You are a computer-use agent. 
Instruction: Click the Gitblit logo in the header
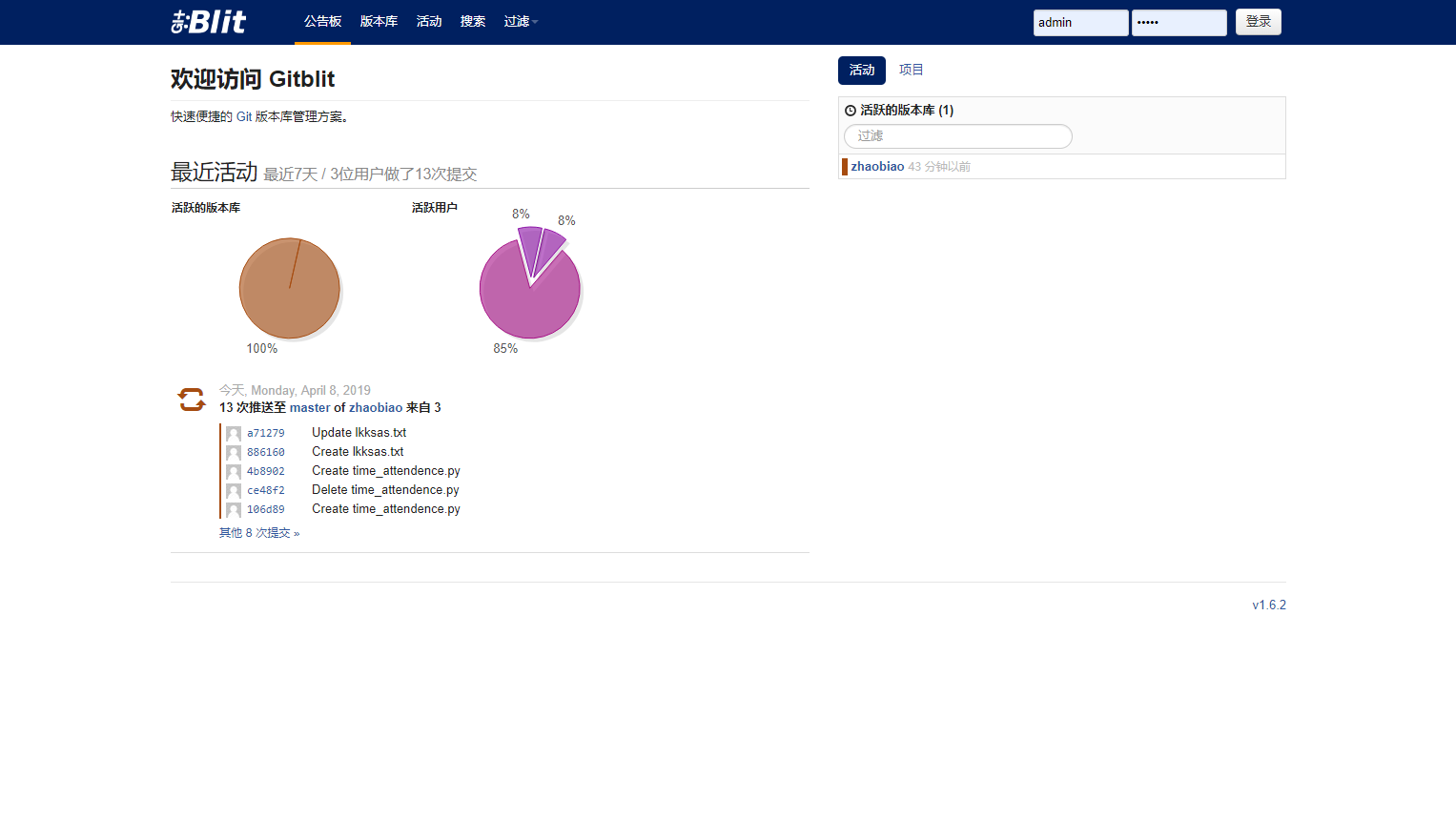[209, 22]
